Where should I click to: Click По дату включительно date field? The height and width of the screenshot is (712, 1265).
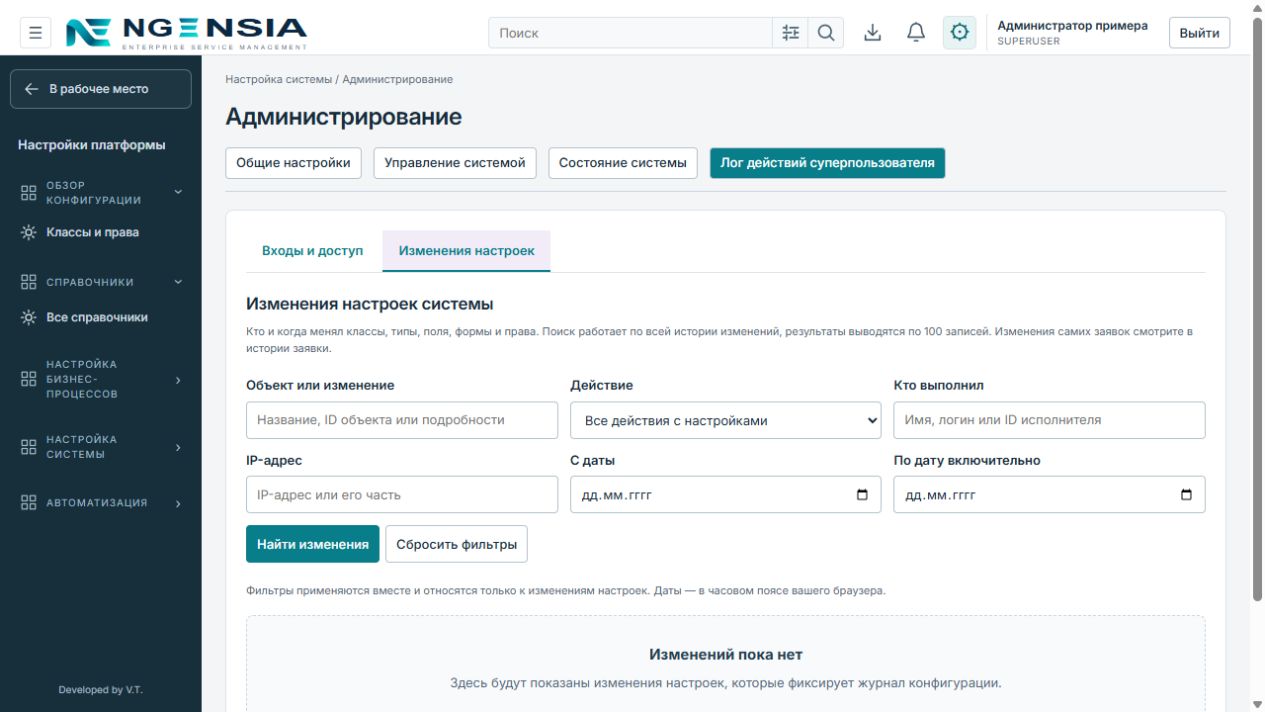pos(1049,495)
